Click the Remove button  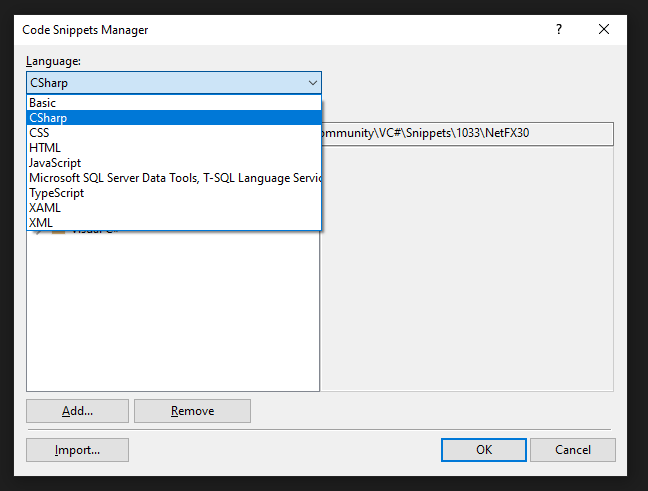(x=192, y=411)
